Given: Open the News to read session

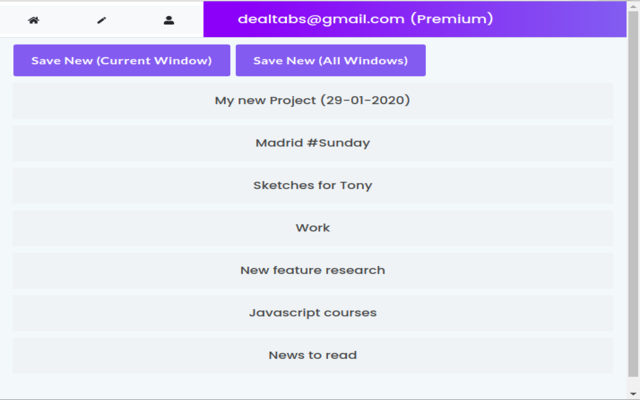Looking at the screenshot, I should pos(313,355).
